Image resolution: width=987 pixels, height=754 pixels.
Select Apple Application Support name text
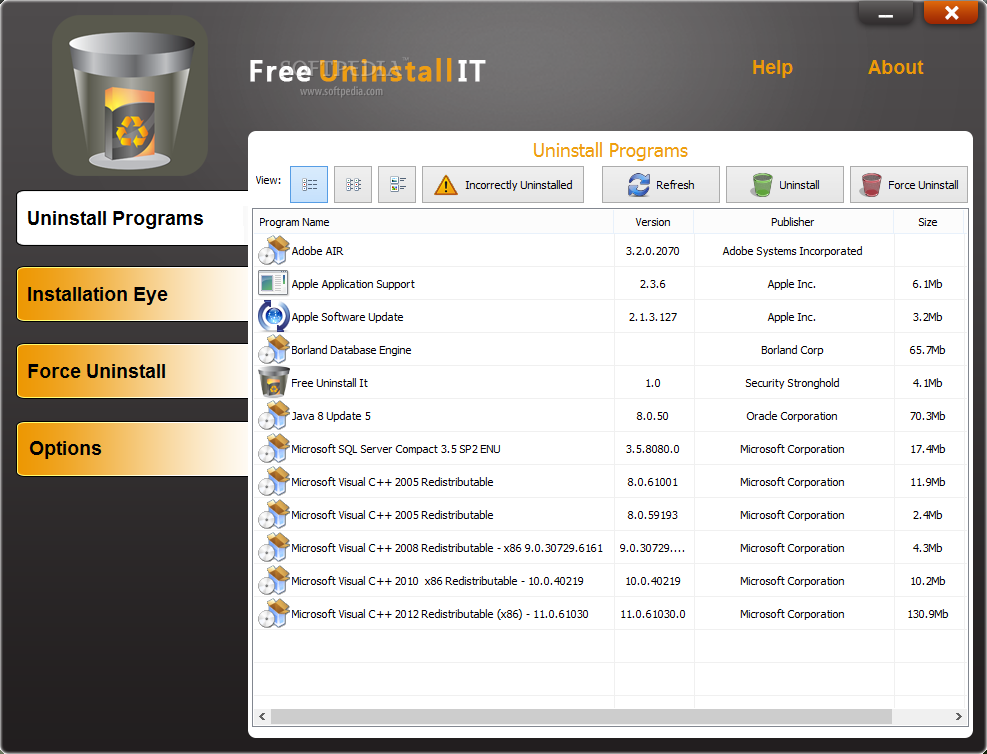(x=353, y=284)
